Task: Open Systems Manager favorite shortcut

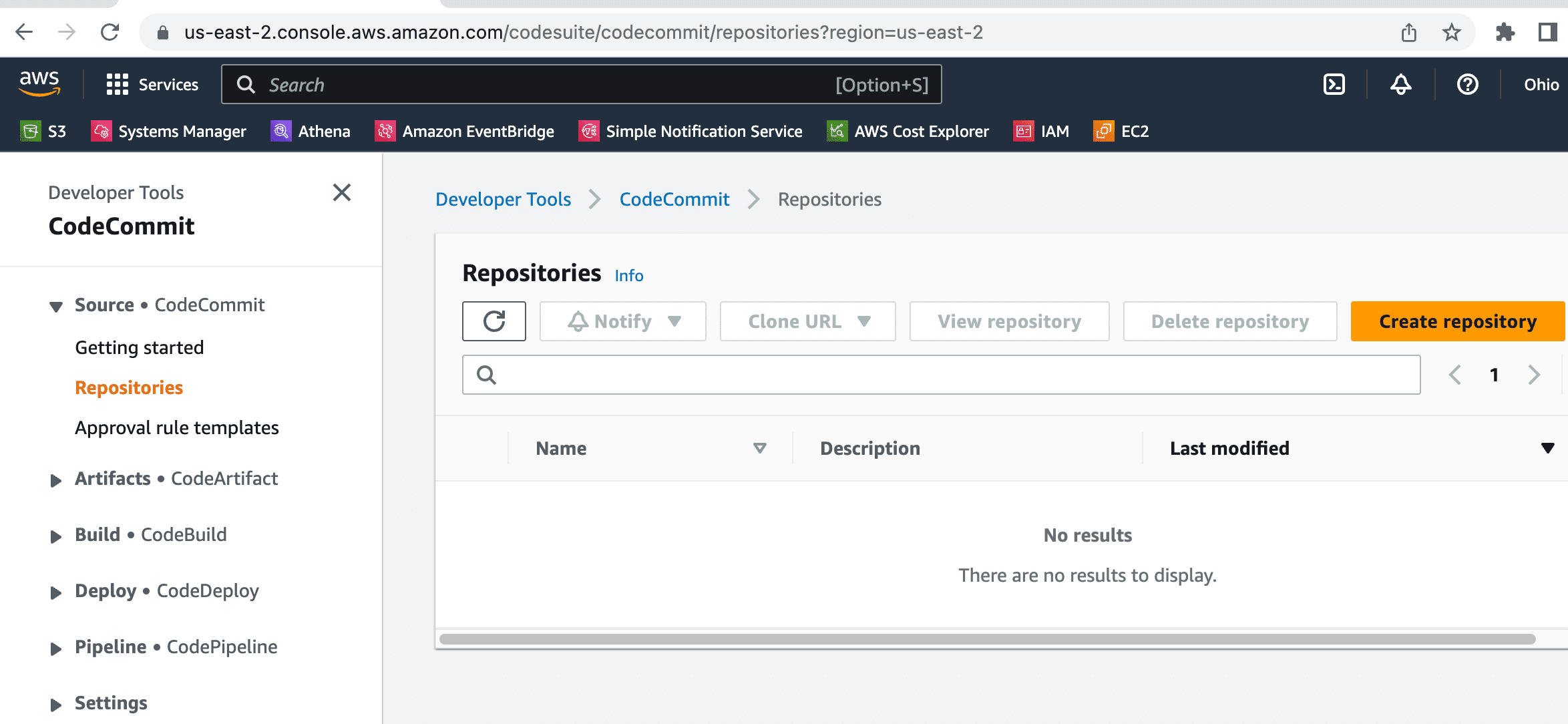Action: [x=168, y=132]
